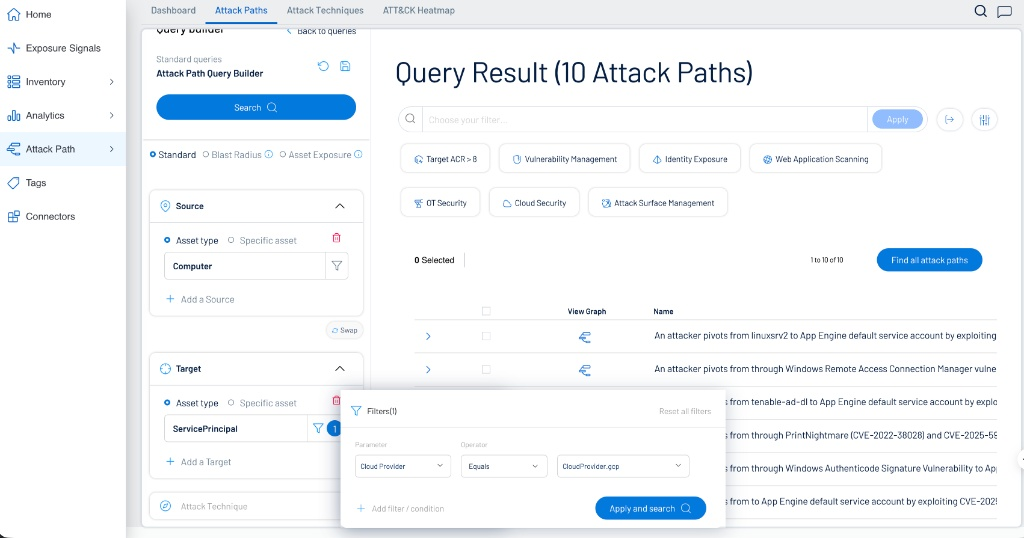Viewport: 1024px width, 538px height.
Task: Click the reset query icon in Query Builder
Action: [323, 66]
